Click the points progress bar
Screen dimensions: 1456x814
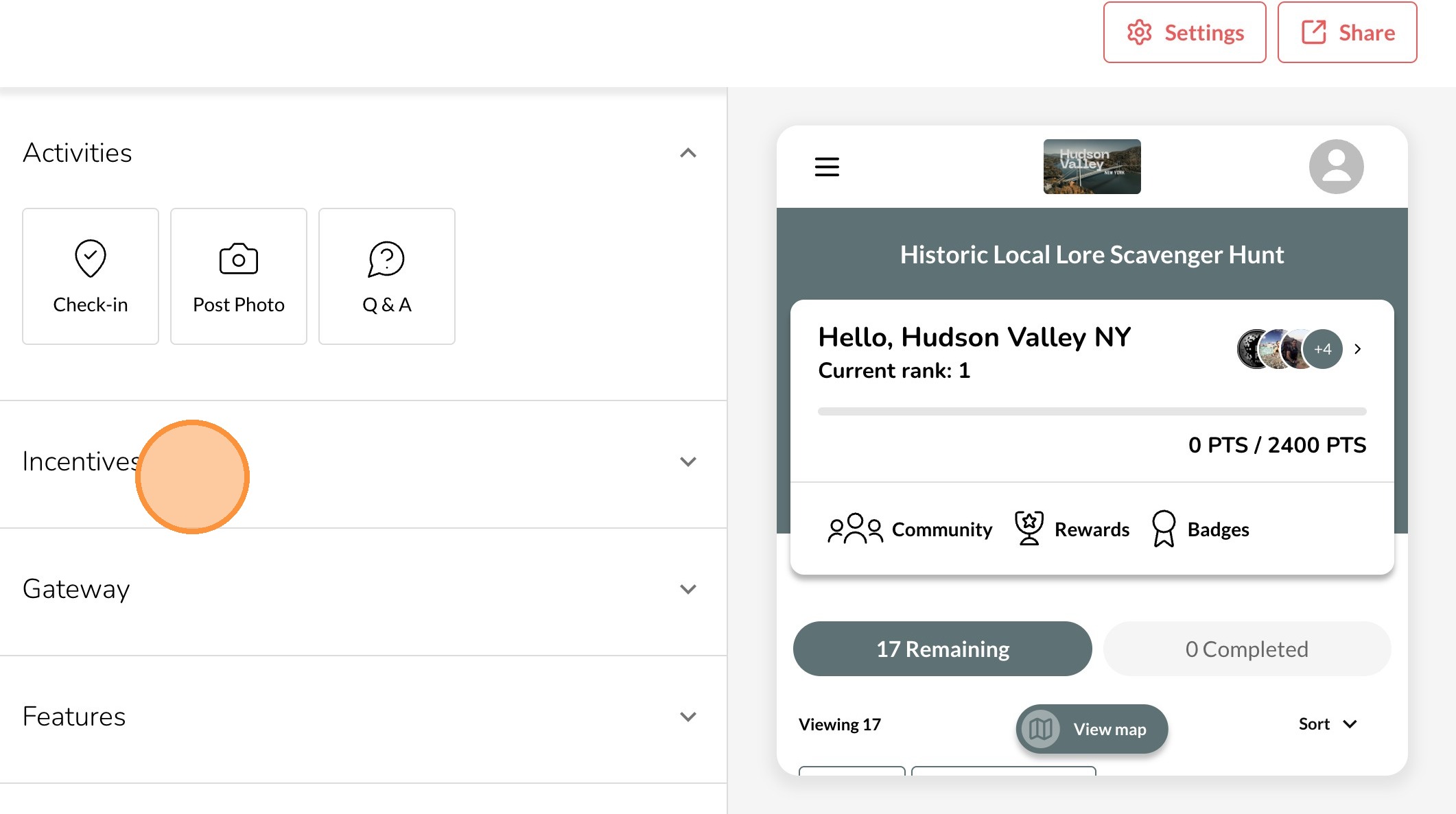tap(1092, 411)
